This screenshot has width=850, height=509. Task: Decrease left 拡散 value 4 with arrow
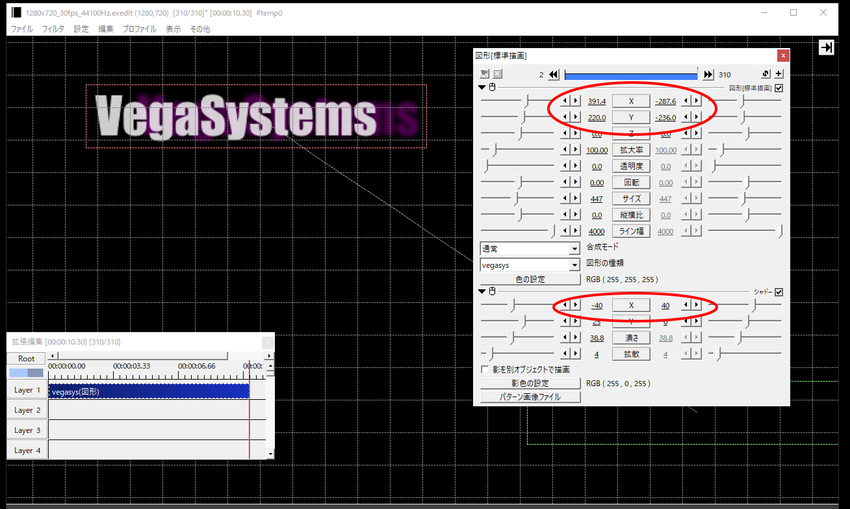tap(565, 353)
